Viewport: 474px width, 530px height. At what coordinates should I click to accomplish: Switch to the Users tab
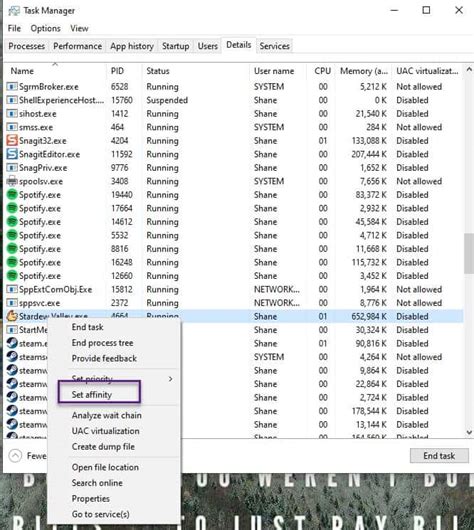(208, 46)
